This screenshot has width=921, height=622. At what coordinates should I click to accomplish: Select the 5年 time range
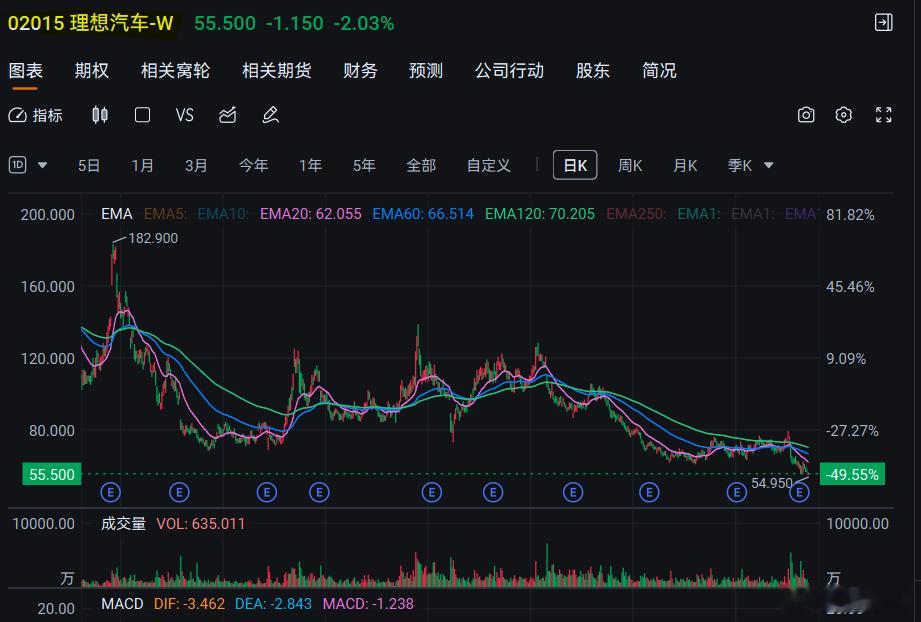pos(364,166)
